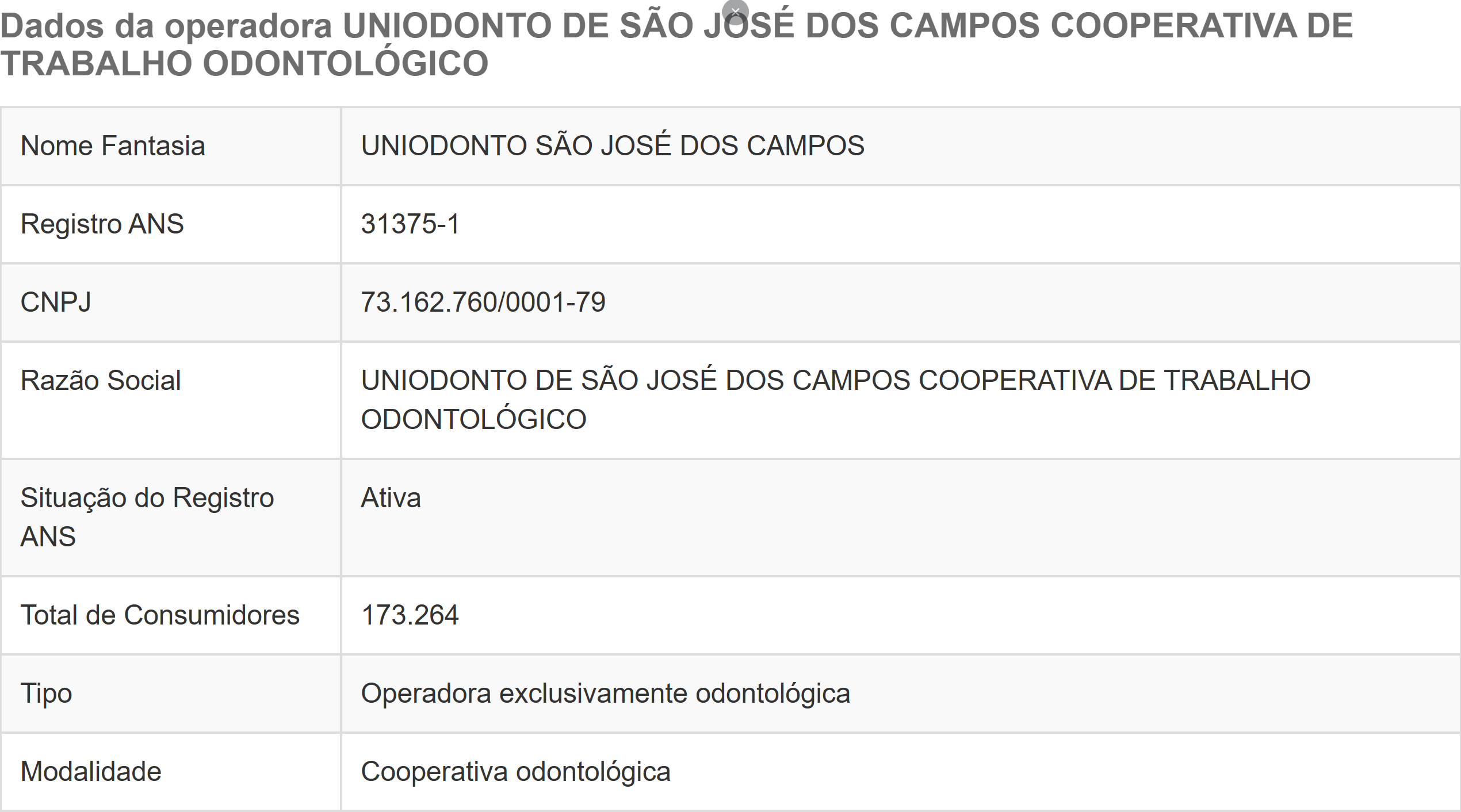1461x812 pixels.
Task: Click the registration number 31375-1
Action: coord(410,224)
